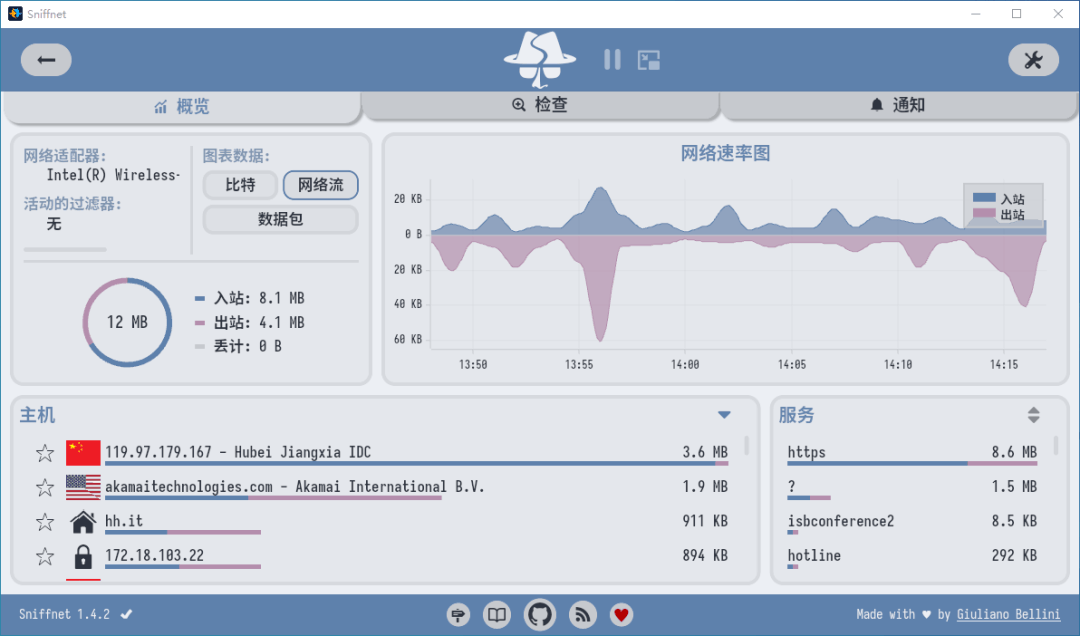Open the Giuliano Bellini link
The image size is (1080, 636).
click(x=1008, y=614)
